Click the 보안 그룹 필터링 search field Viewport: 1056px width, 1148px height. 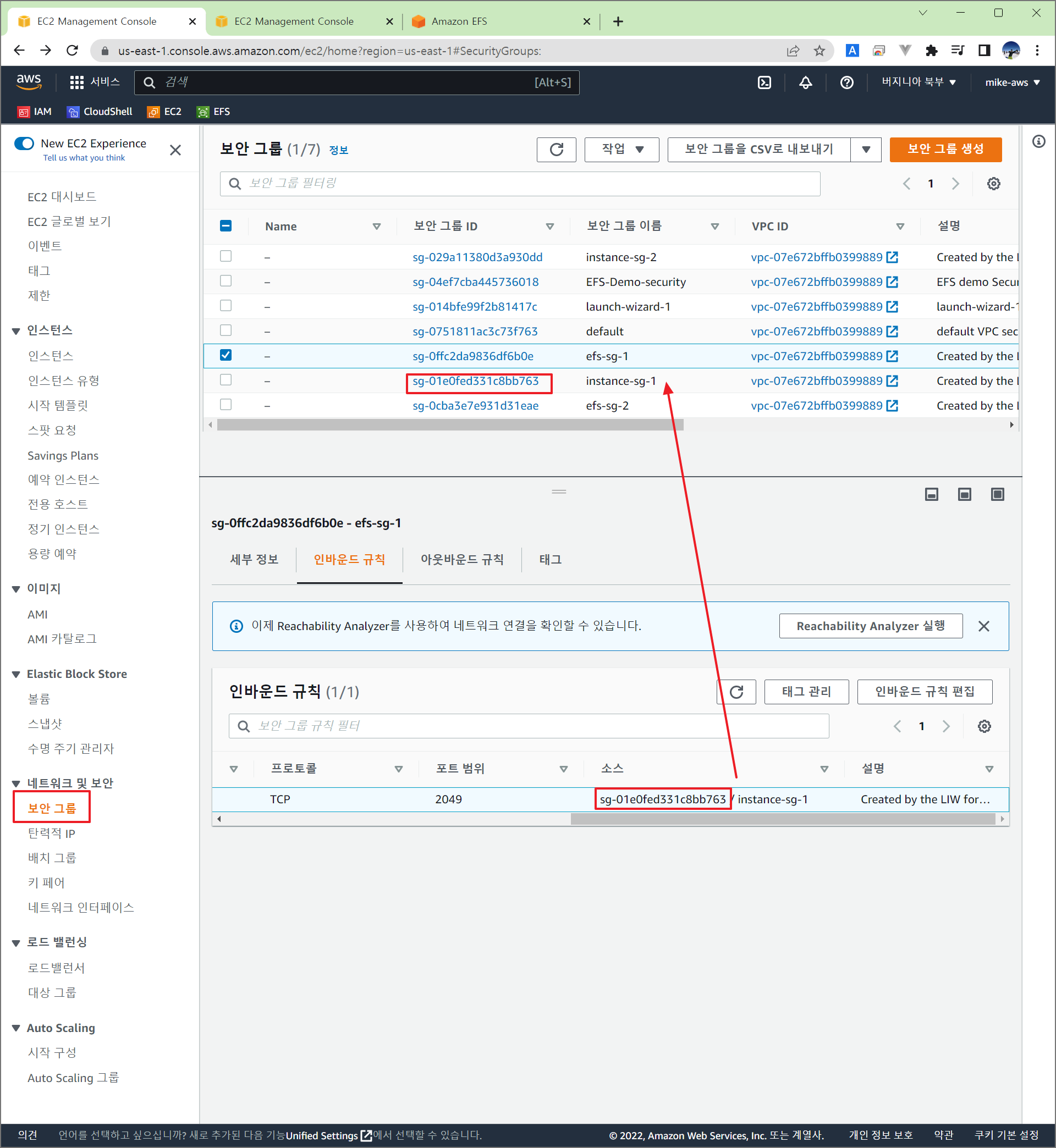520,183
